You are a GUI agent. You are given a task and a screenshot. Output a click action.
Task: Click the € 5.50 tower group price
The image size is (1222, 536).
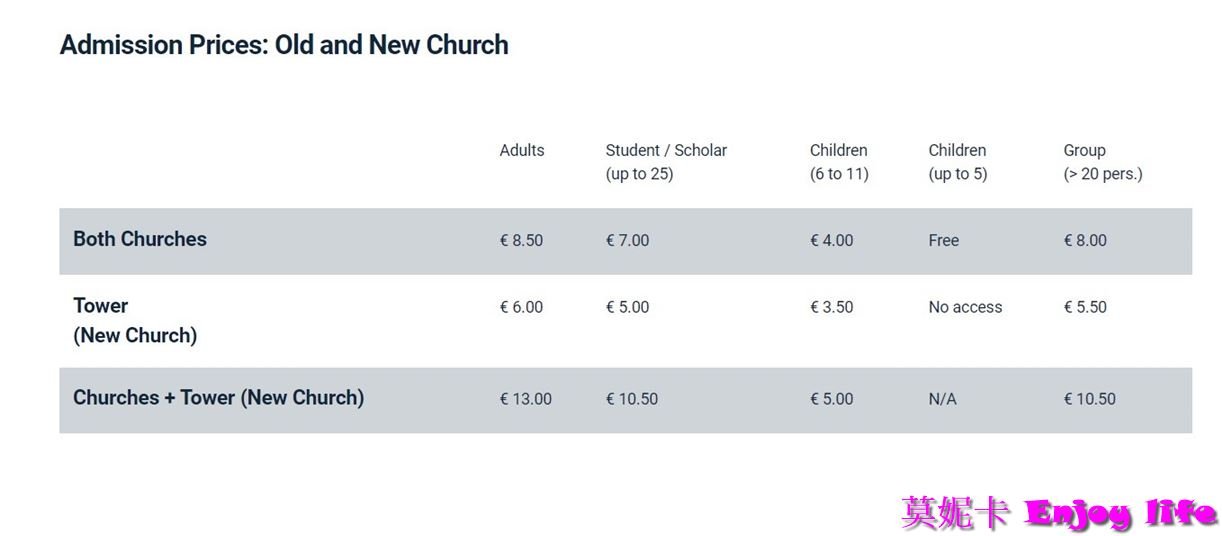point(1085,307)
